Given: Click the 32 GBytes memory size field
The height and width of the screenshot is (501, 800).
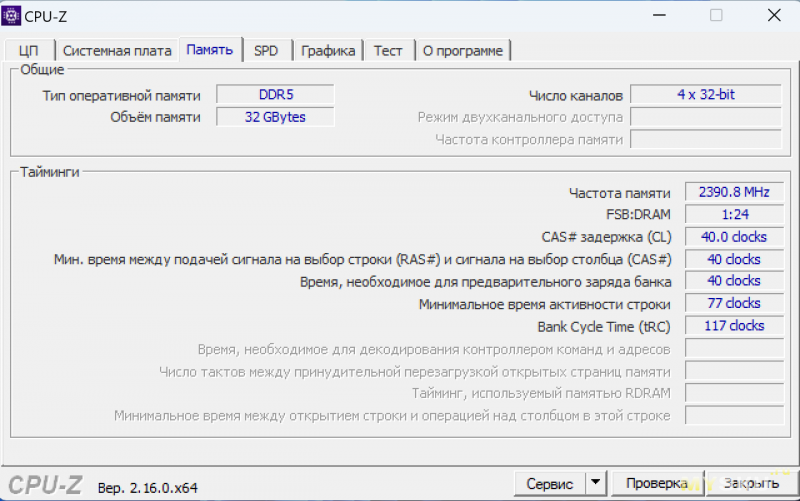Looking at the screenshot, I should click(276, 117).
